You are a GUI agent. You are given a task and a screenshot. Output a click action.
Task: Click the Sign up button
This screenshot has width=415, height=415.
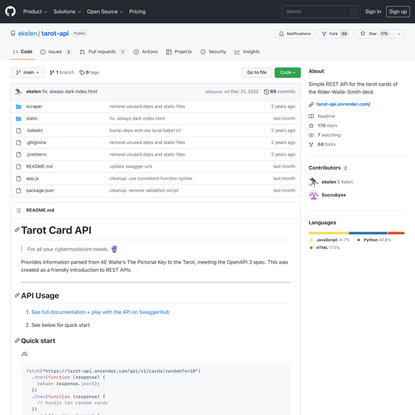tap(398, 12)
